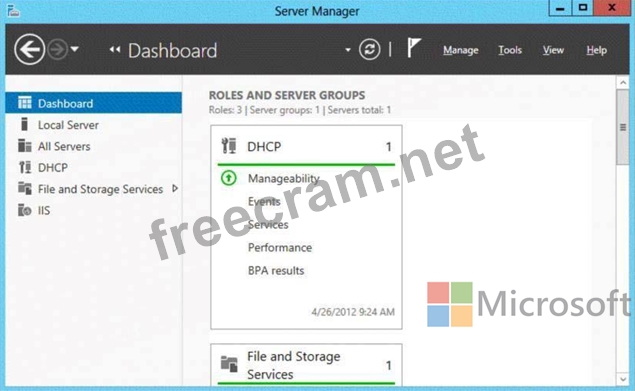The height and width of the screenshot is (391, 635).
Task: Click the DHCP tile icon
Action: pos(229,146)
